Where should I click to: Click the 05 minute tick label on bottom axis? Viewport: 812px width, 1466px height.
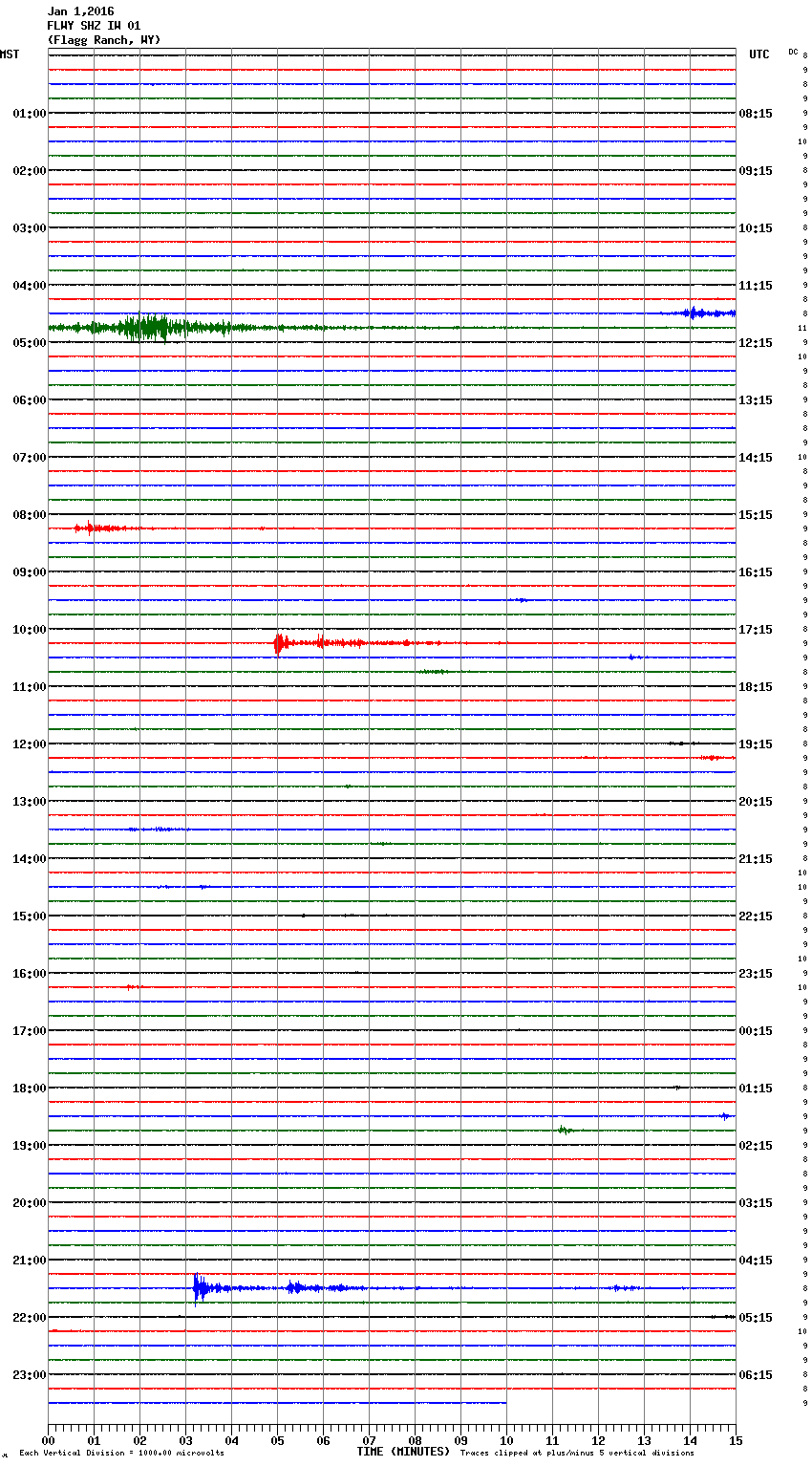[x=277, y=1440]
